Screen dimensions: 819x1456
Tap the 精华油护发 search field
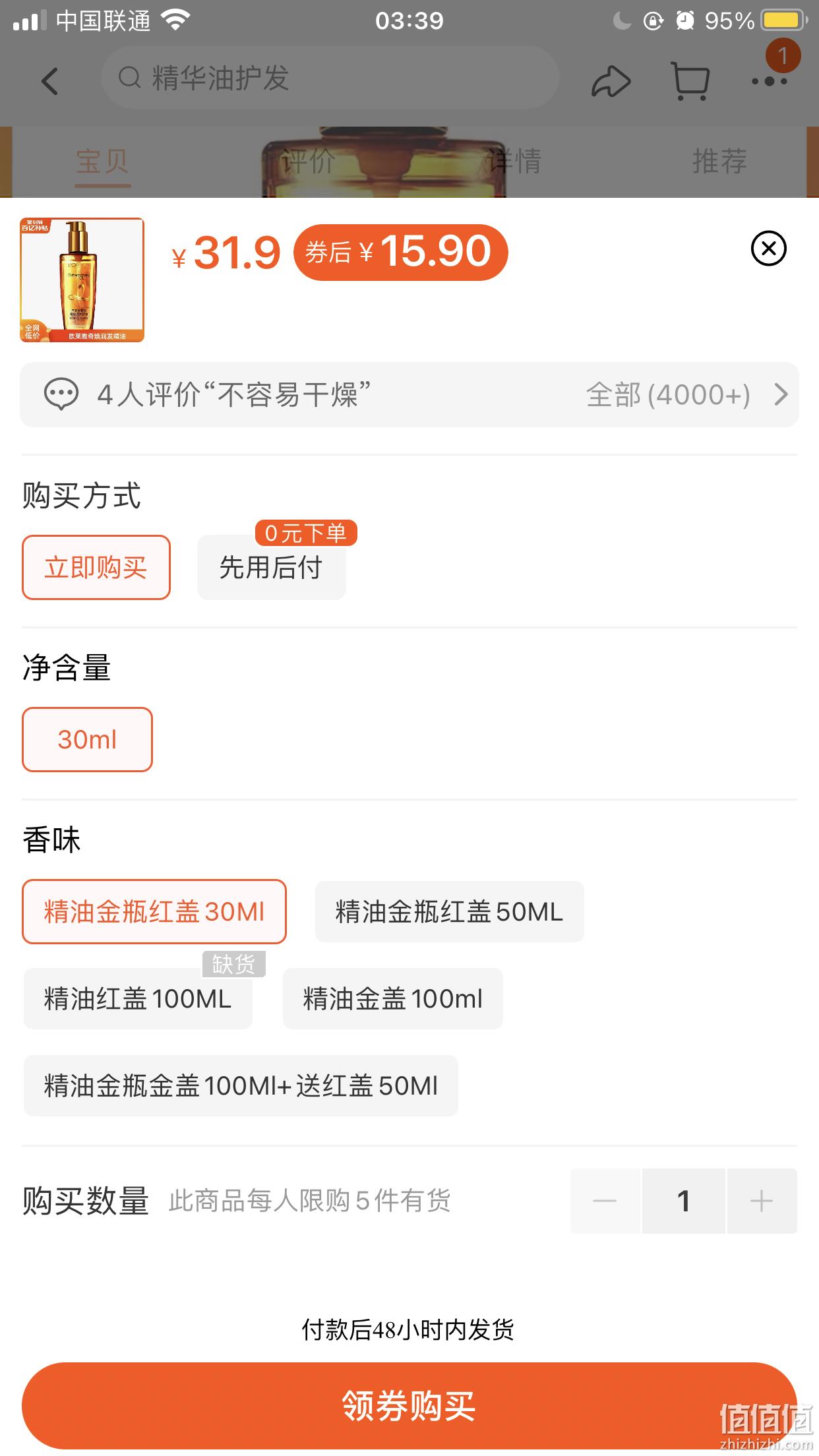pos(330,78)
